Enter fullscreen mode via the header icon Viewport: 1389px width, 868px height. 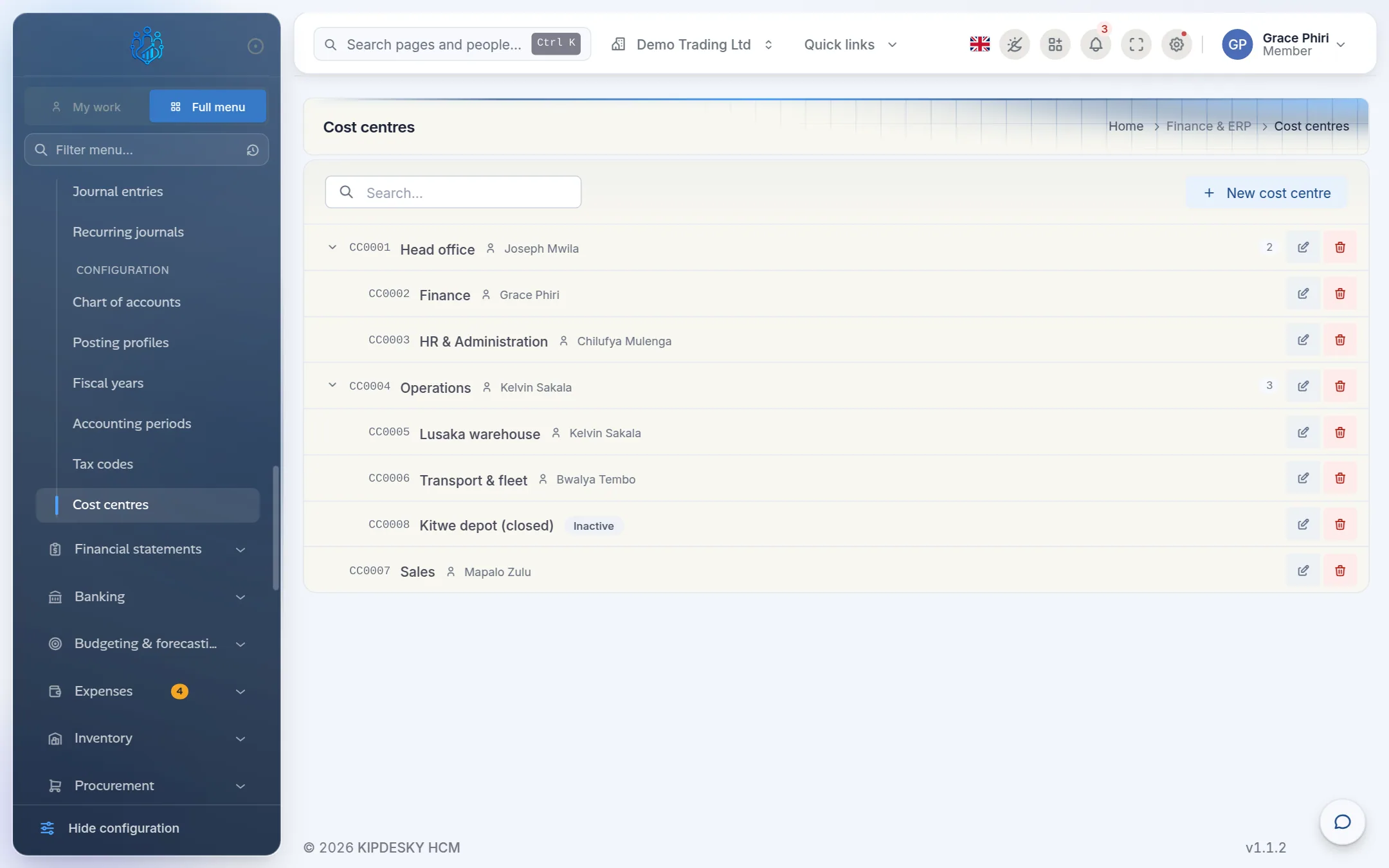point(1136,44)
